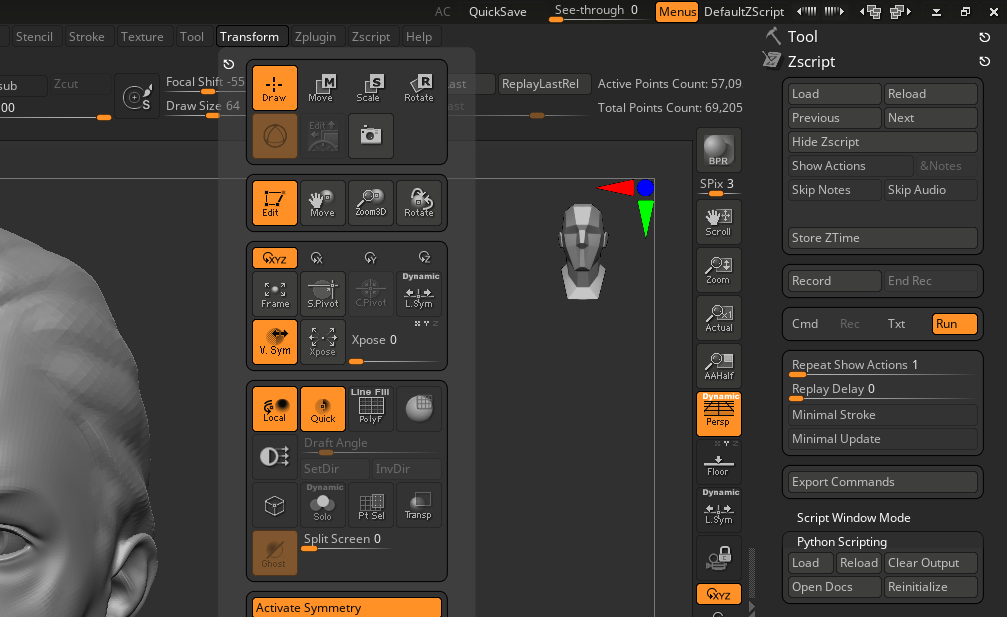This screenshot has height=617, width=1007.
Task: Click the Rotate lock icon in Transform palette
Action: point(419,203)
